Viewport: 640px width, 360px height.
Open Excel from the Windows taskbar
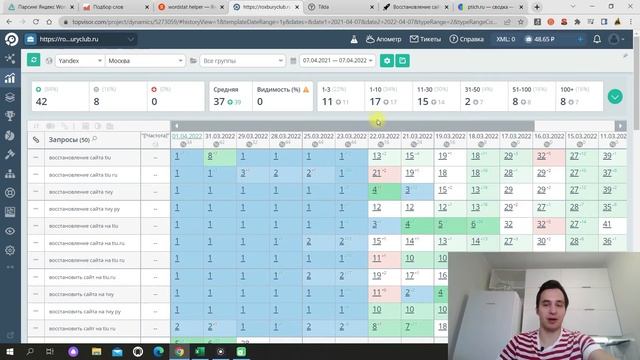tap(200, 351)
